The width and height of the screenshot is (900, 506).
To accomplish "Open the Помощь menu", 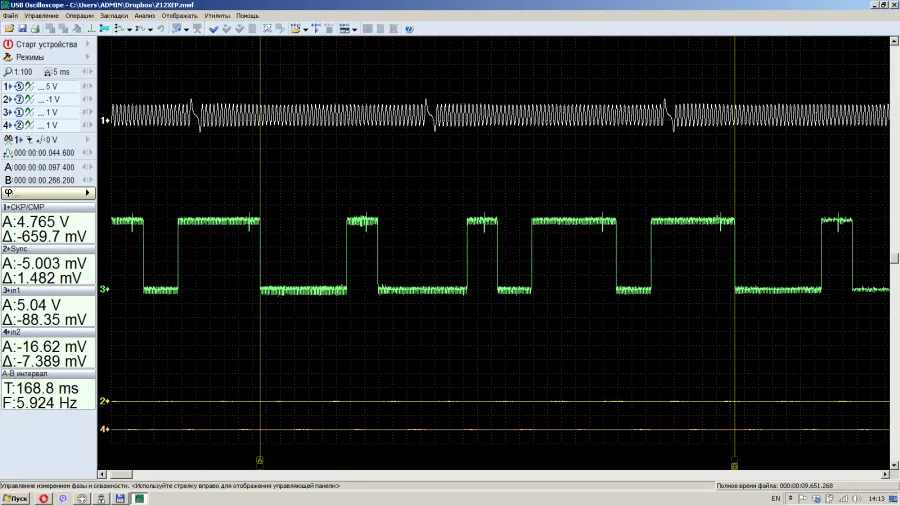I will pos(247,15).
